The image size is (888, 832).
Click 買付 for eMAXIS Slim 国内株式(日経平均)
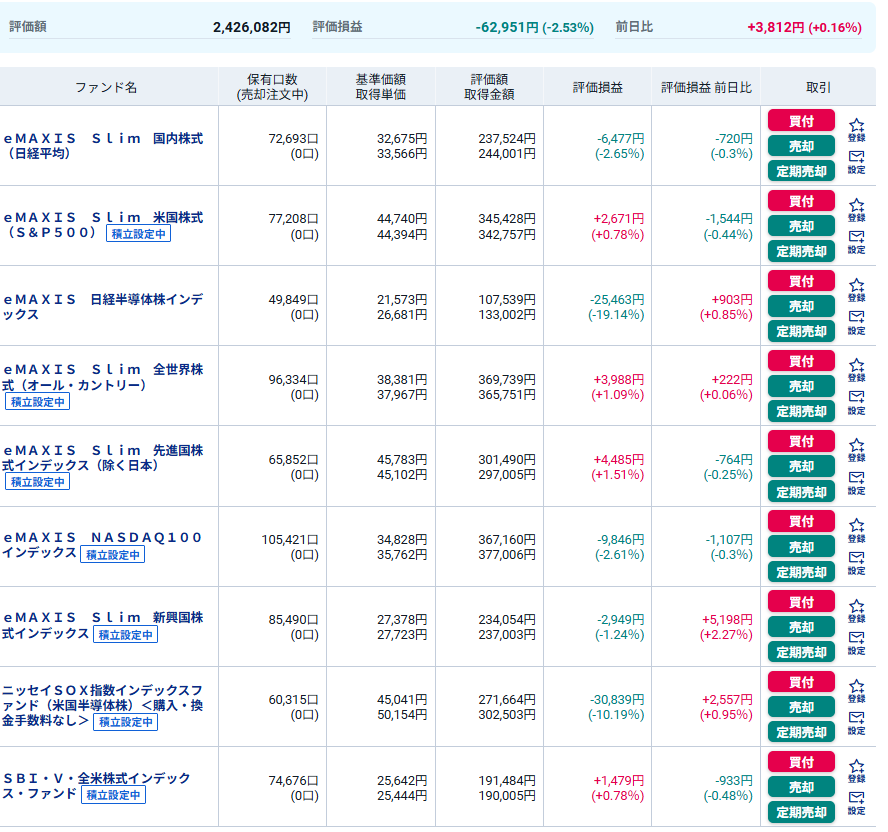click(x=801, y=121)
